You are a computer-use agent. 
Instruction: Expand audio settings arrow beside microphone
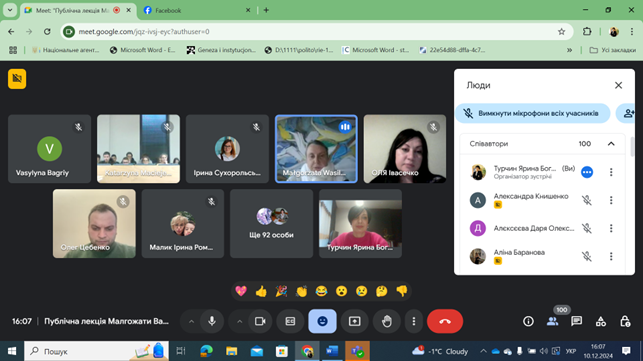point(191,321)
